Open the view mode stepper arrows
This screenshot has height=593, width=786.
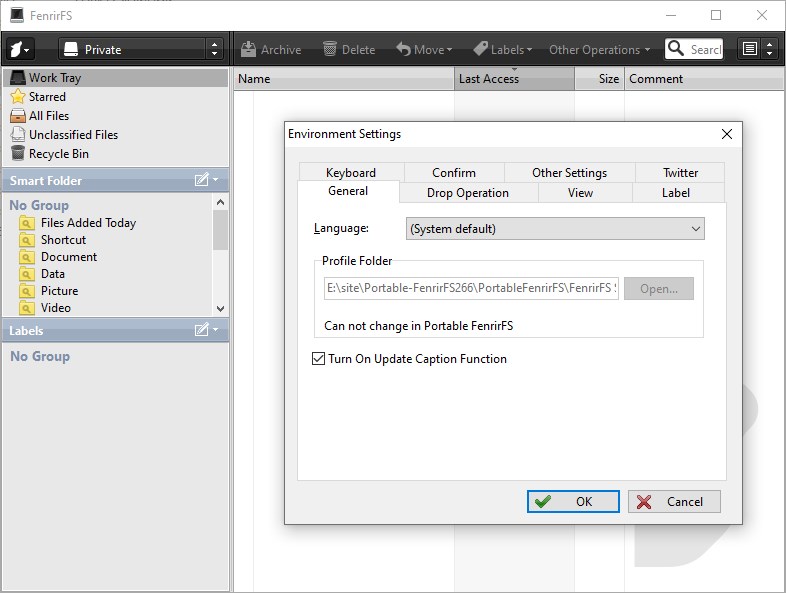click(x=770, y=49)
